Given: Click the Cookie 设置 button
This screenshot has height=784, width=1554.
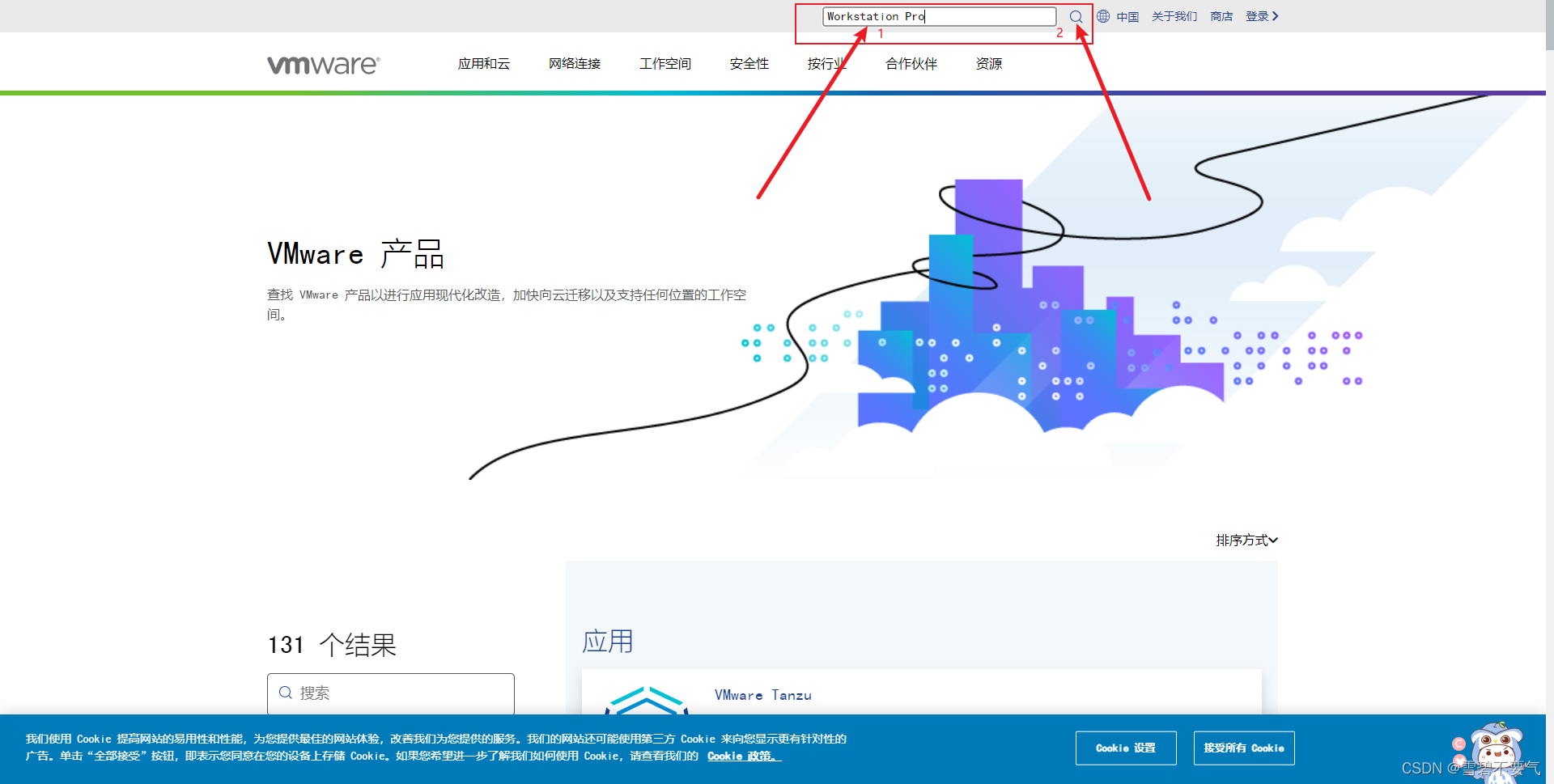Looking at the screenshot, I should [1125, 748].
